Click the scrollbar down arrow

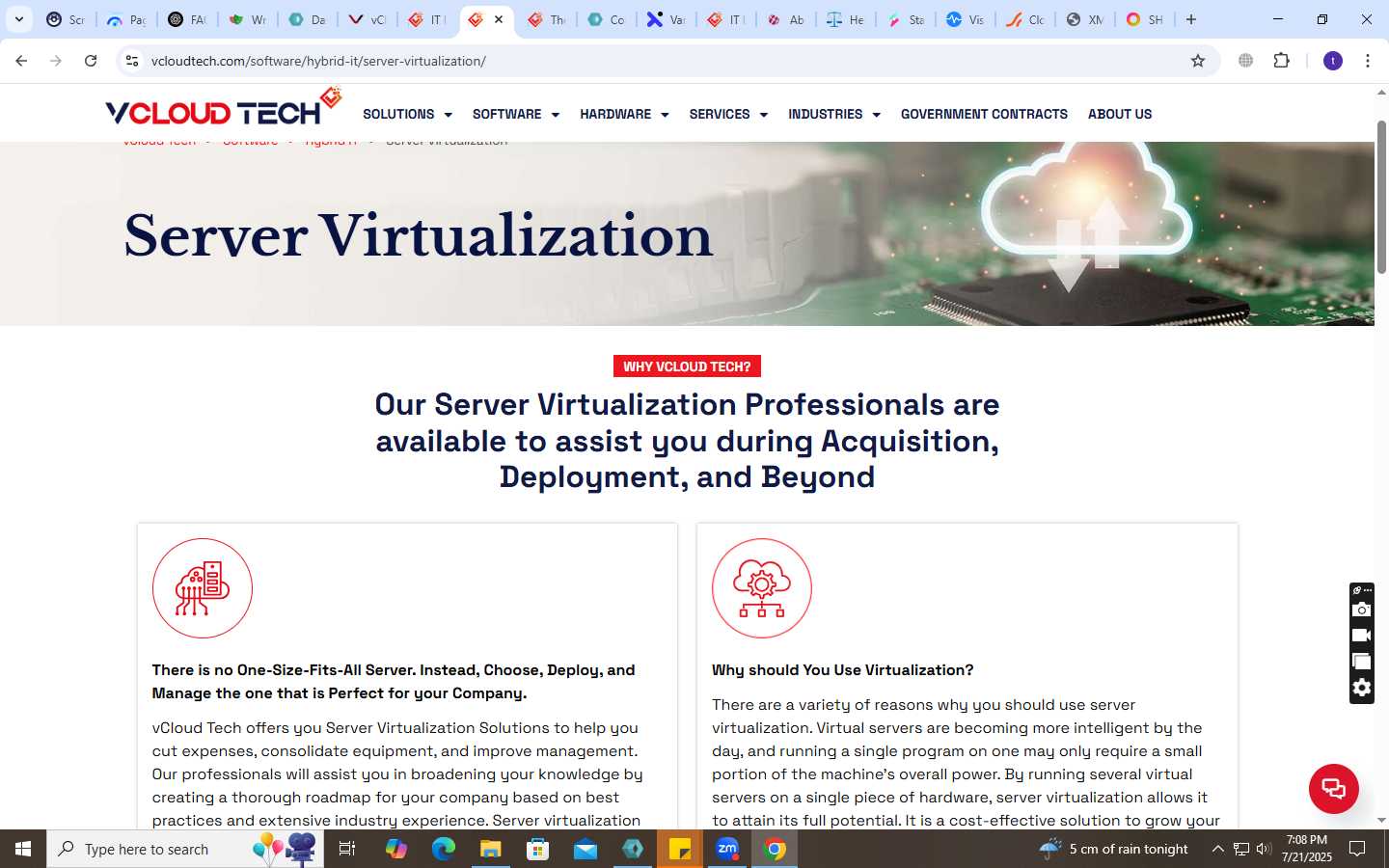click(1381, 821)
